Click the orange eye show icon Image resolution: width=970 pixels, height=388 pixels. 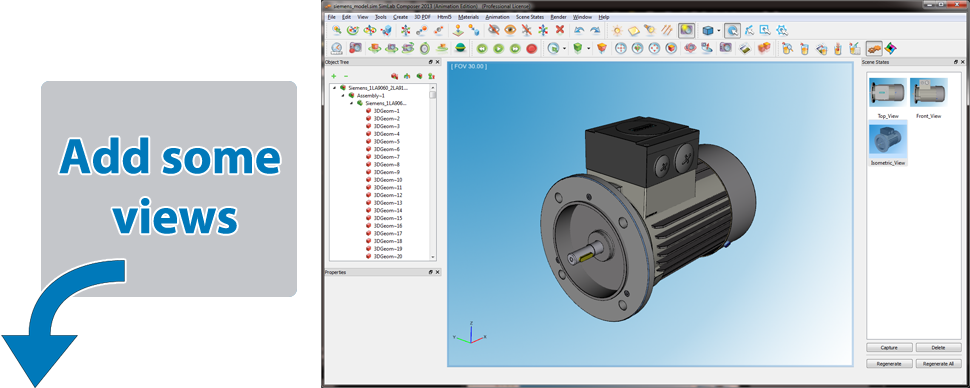510,30
